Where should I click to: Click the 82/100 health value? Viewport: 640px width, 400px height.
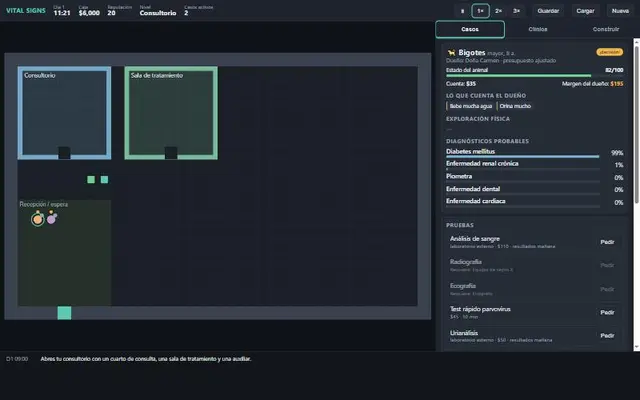pyautogui.click(x=614, y=70)
